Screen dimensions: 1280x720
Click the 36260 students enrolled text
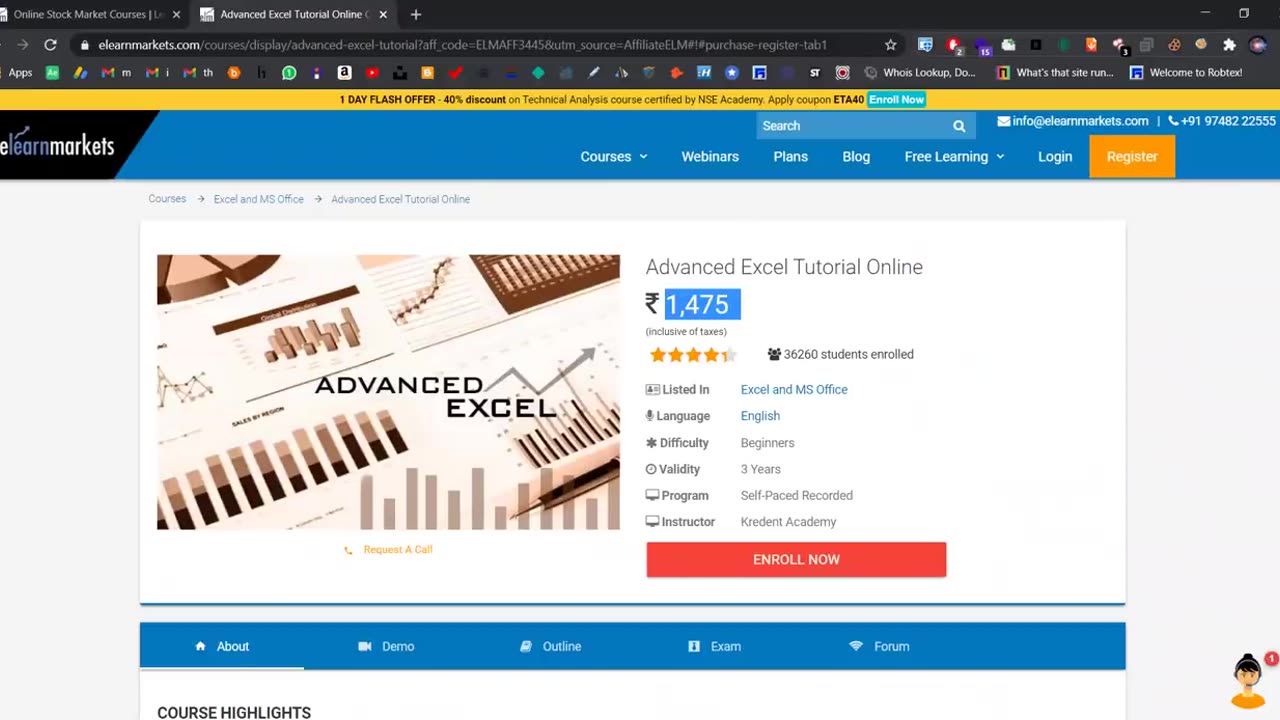[848, 354]
